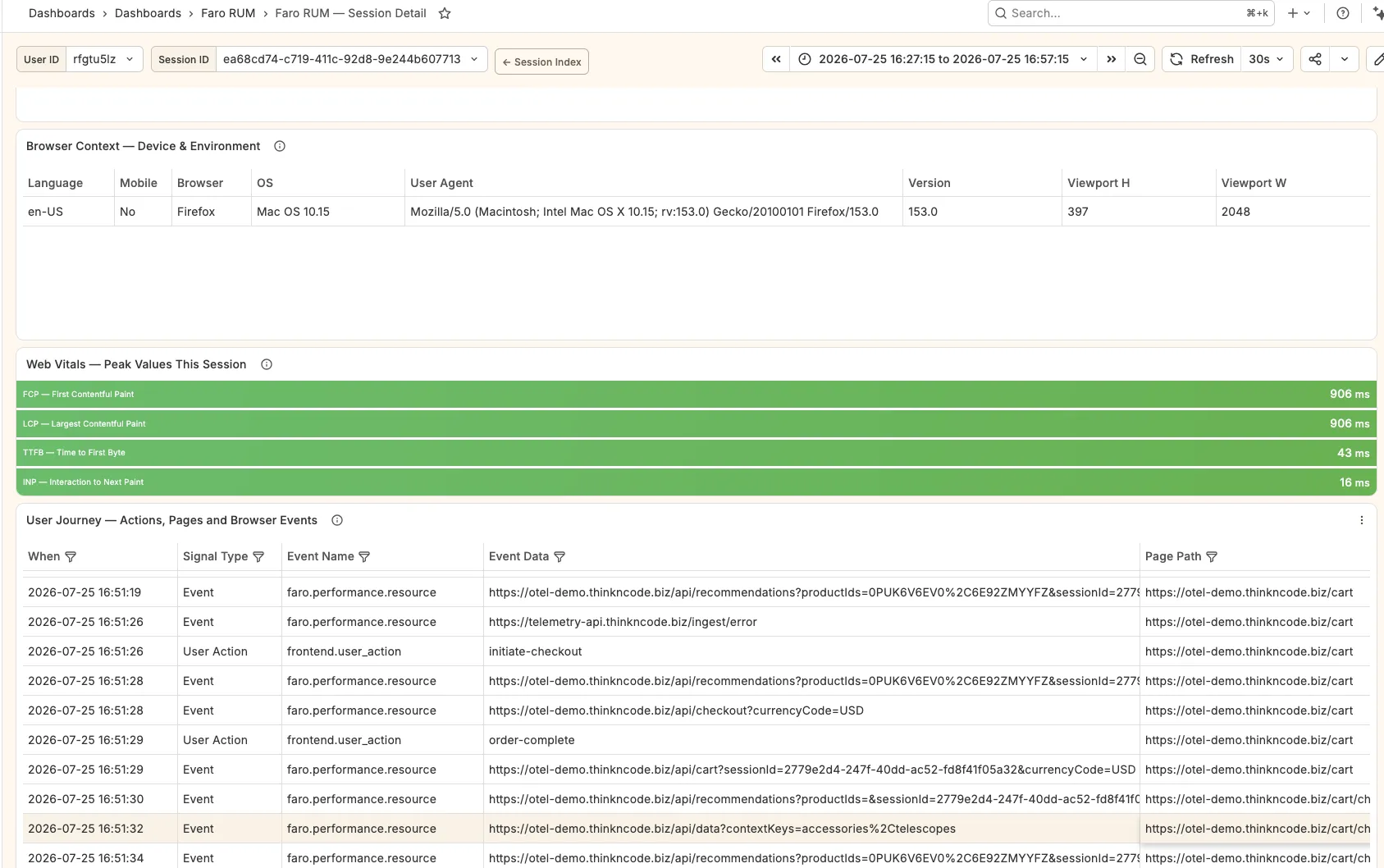Viewport: 1384px width, 868px height.
Task: Open the 30s refresh interval dropdown
Action: pyautogui.click(x=1267, y=59)
